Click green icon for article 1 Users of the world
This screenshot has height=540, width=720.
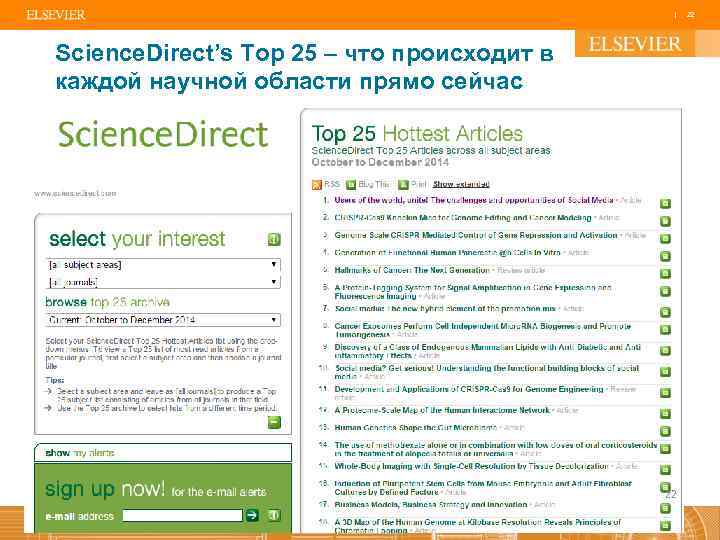point(665,203)
